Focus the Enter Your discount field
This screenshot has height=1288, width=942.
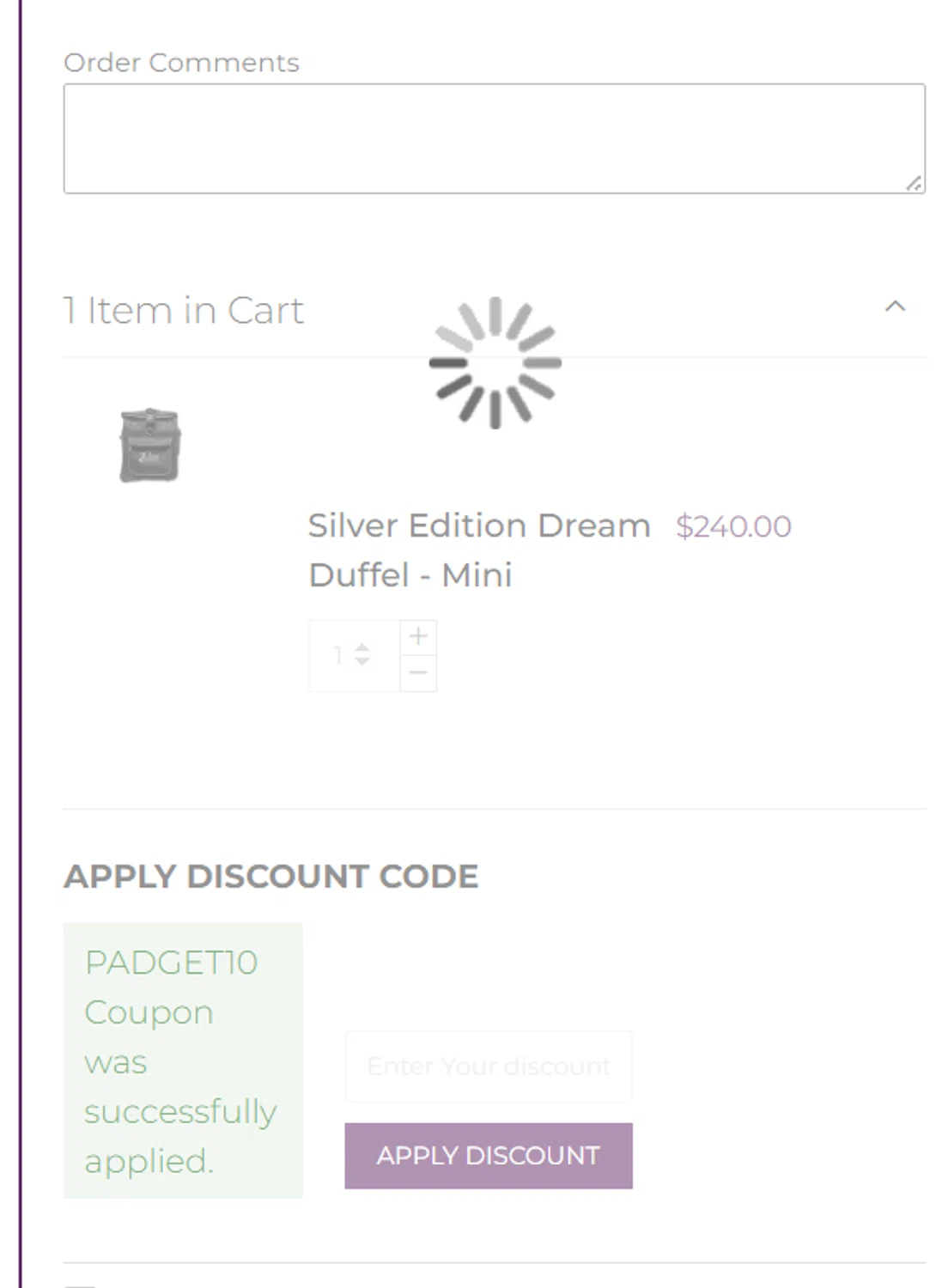coord(488,1066)
